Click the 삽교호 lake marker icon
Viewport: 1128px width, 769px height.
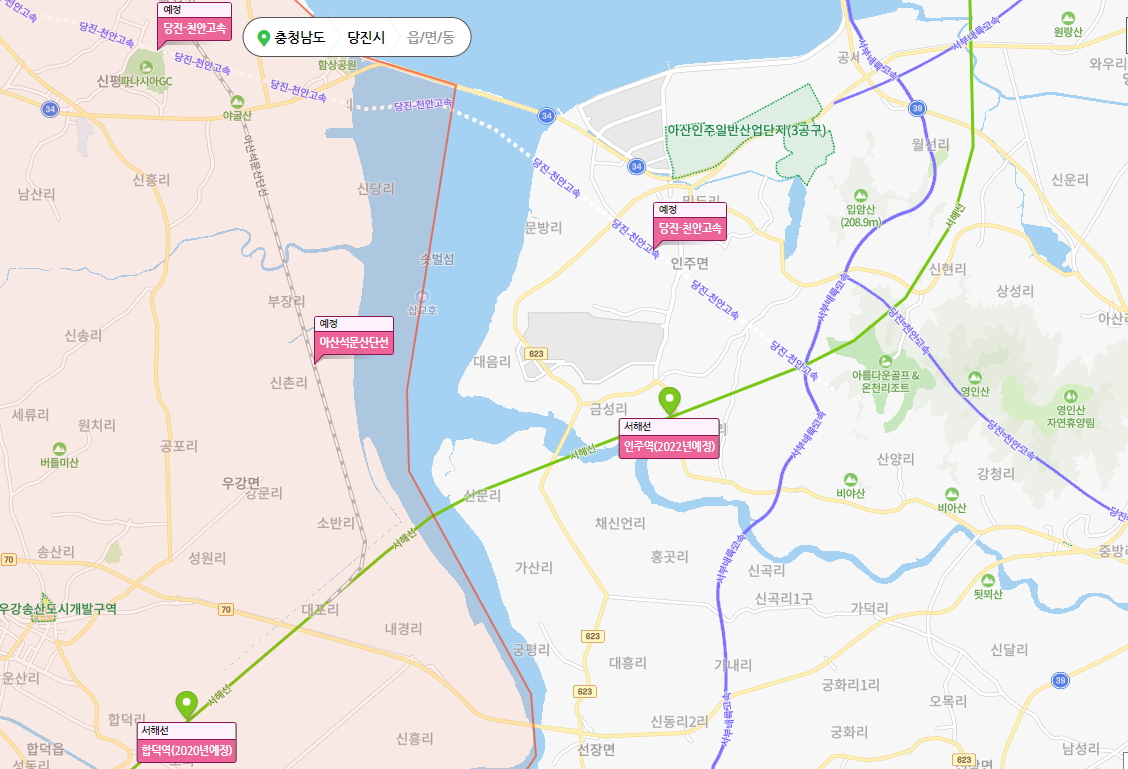tap(422, 296)
